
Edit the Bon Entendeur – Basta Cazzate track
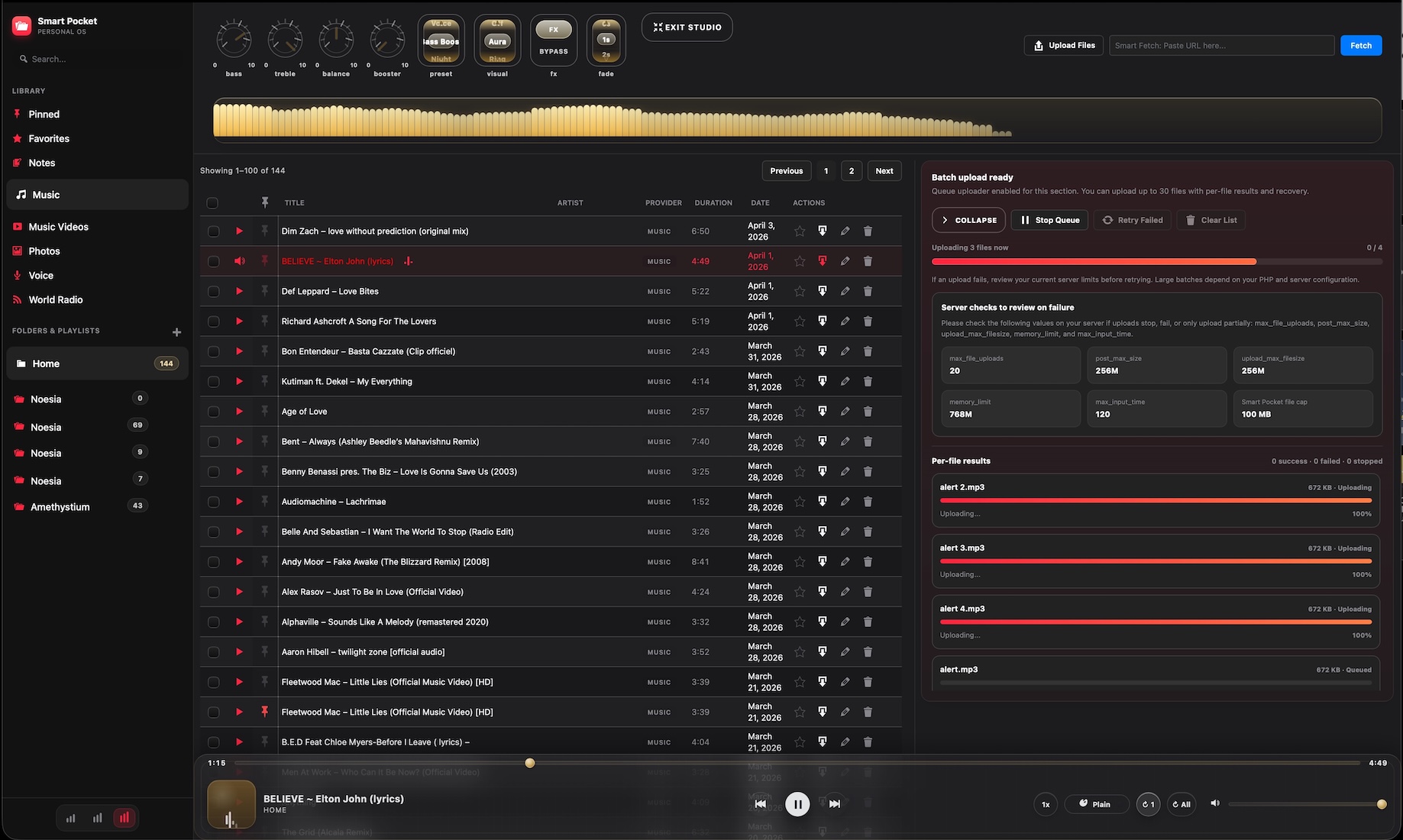coord(845,351)
